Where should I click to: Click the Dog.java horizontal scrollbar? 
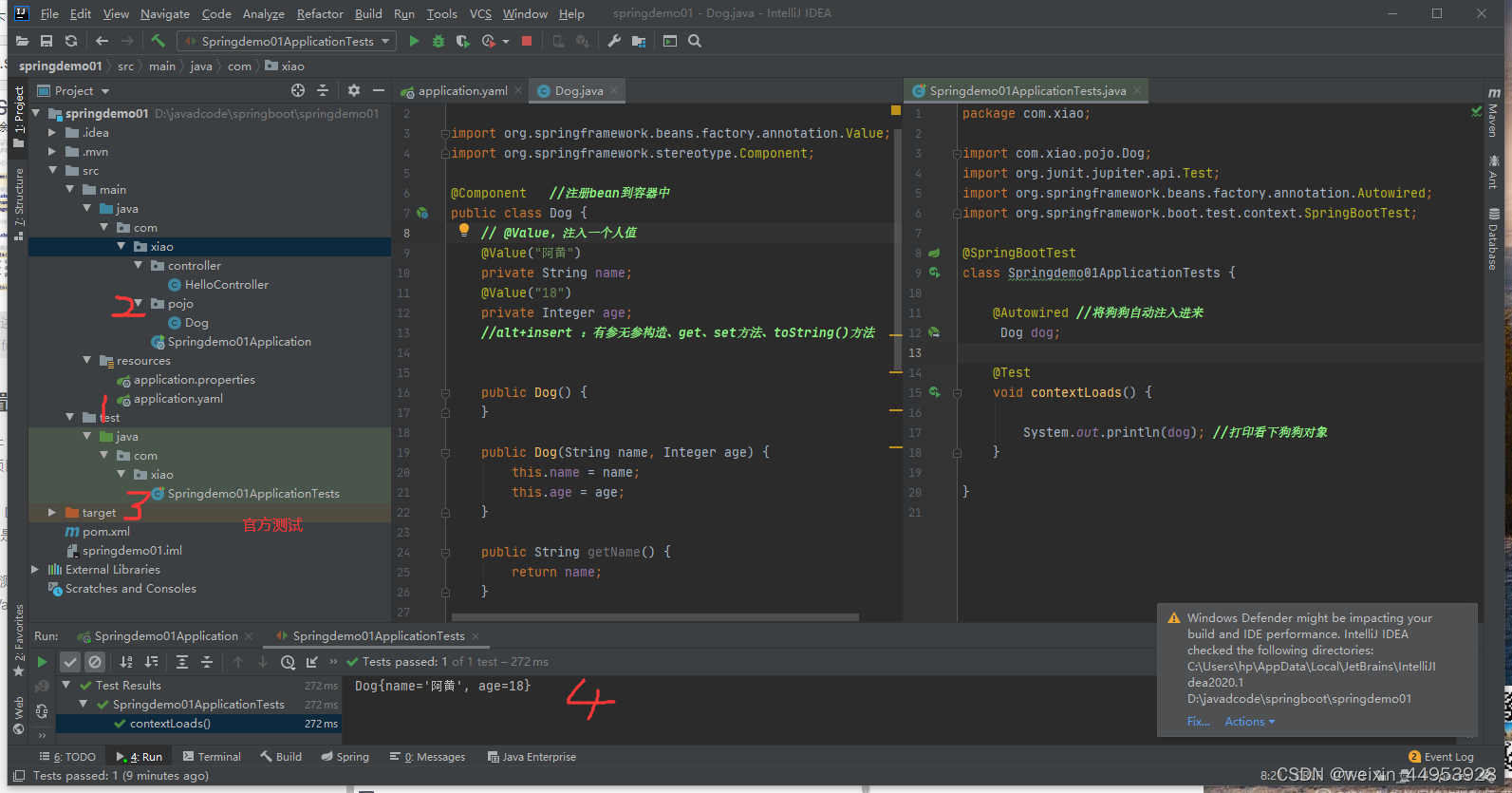655,617
